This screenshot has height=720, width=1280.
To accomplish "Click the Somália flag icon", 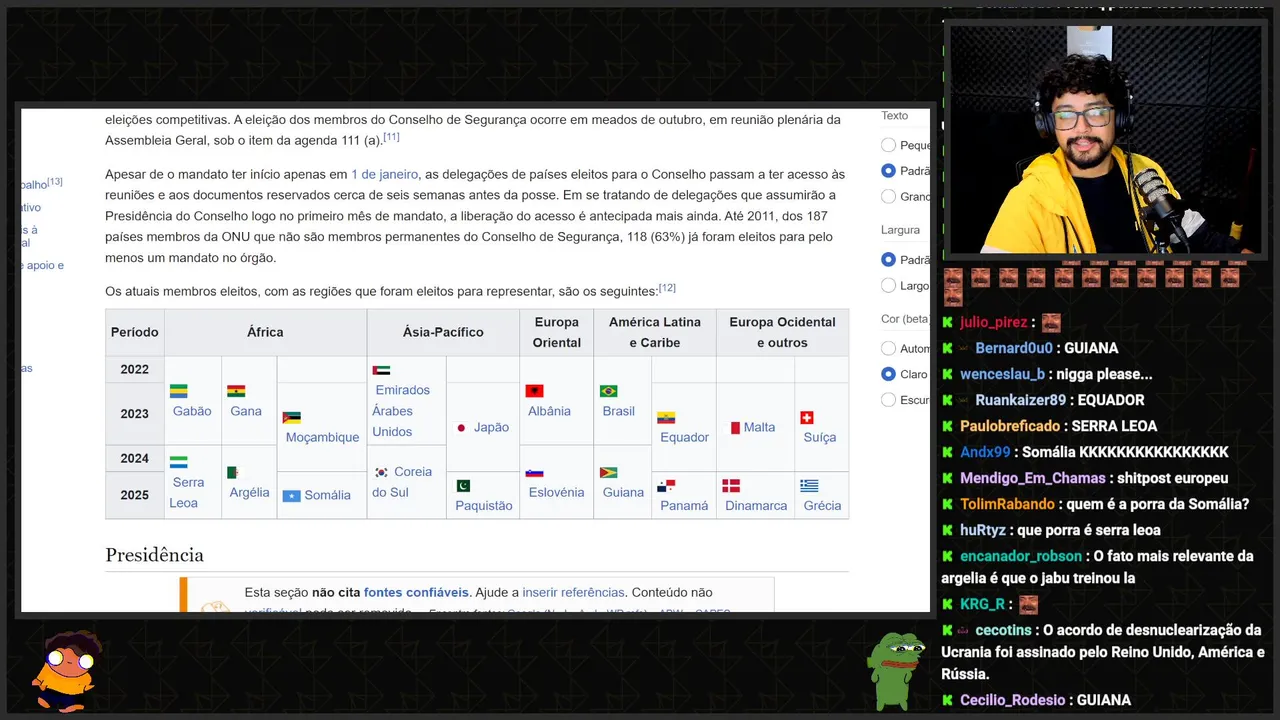I will pyautogui.click(x=292, y=496).
